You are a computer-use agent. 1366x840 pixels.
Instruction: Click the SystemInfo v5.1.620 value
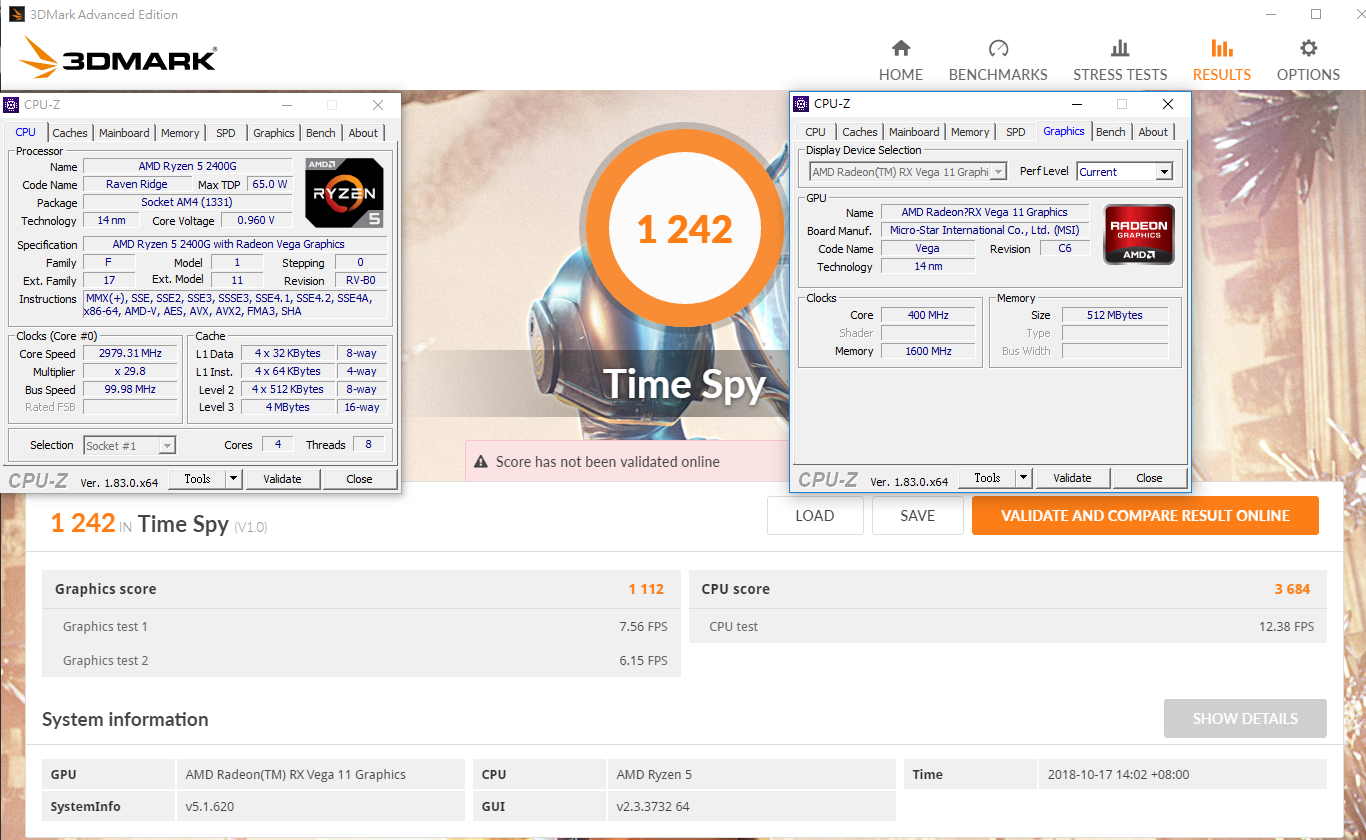(210, 806)
